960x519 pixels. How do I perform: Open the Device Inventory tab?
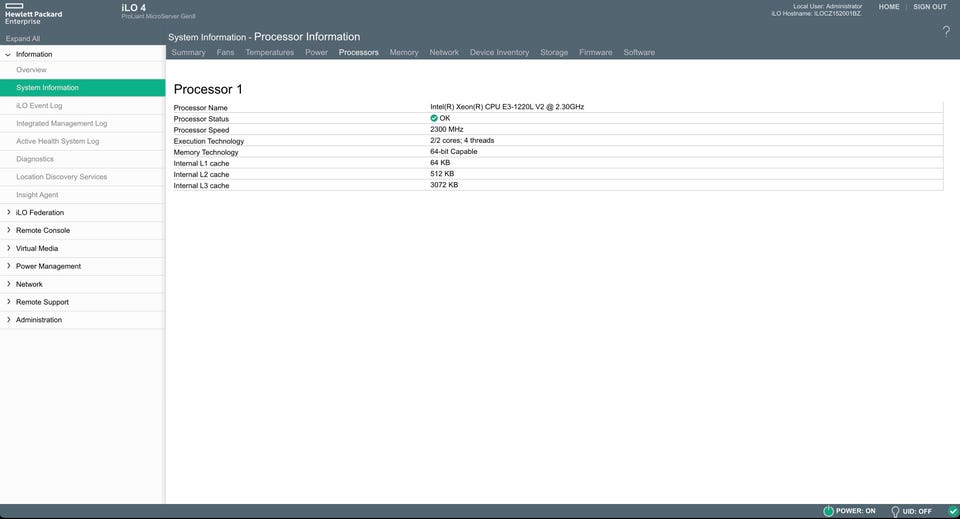500,53
